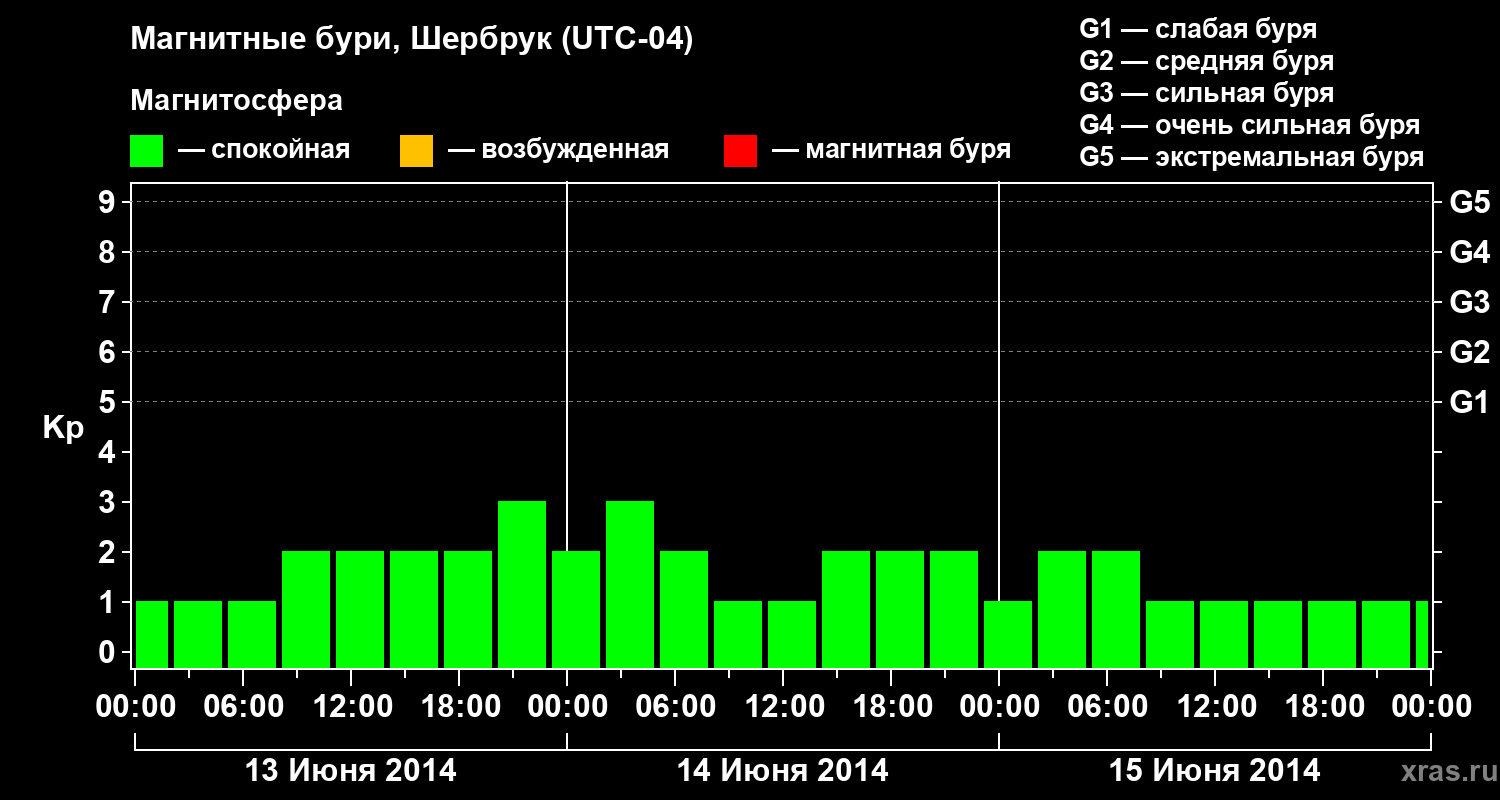Click the G3 tick label beside Kp 7
This screenshot has height=800, width=1500.
1470,302
